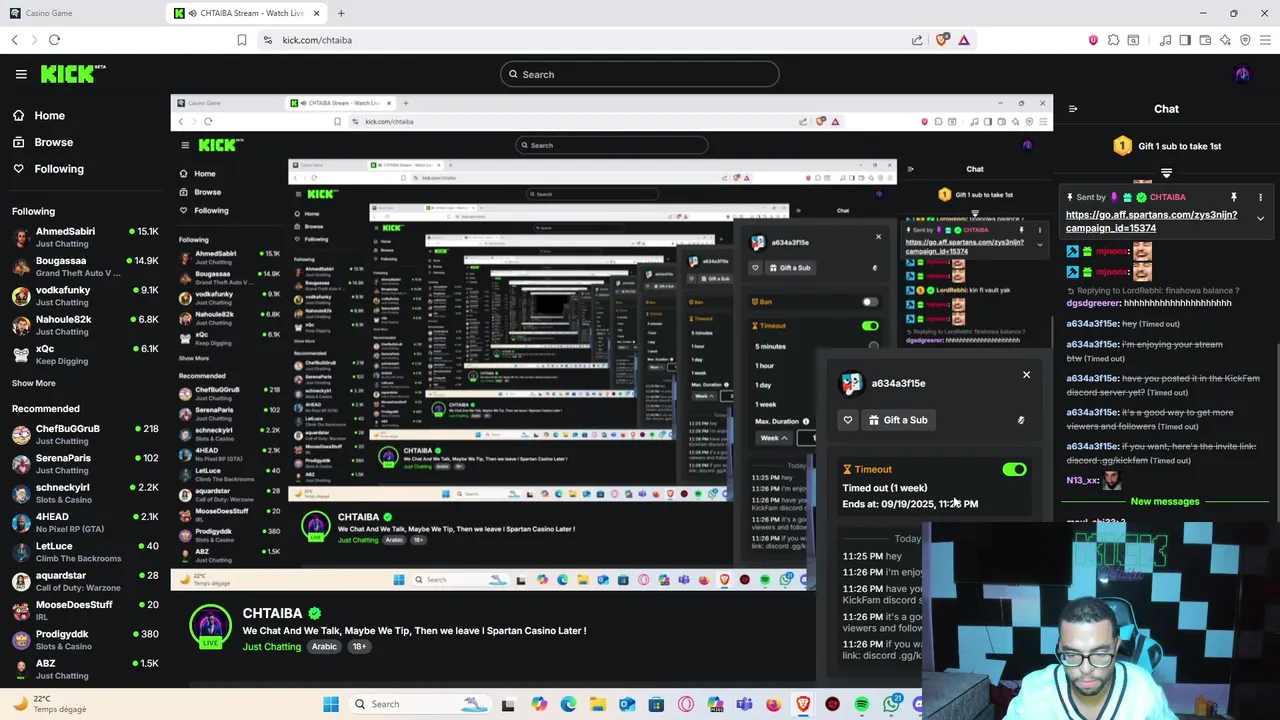Open ChefBuGGruB recommended channel
The width and height of the screenshot is (1280, 720).
pyautogui.click(x=85, y=434)
